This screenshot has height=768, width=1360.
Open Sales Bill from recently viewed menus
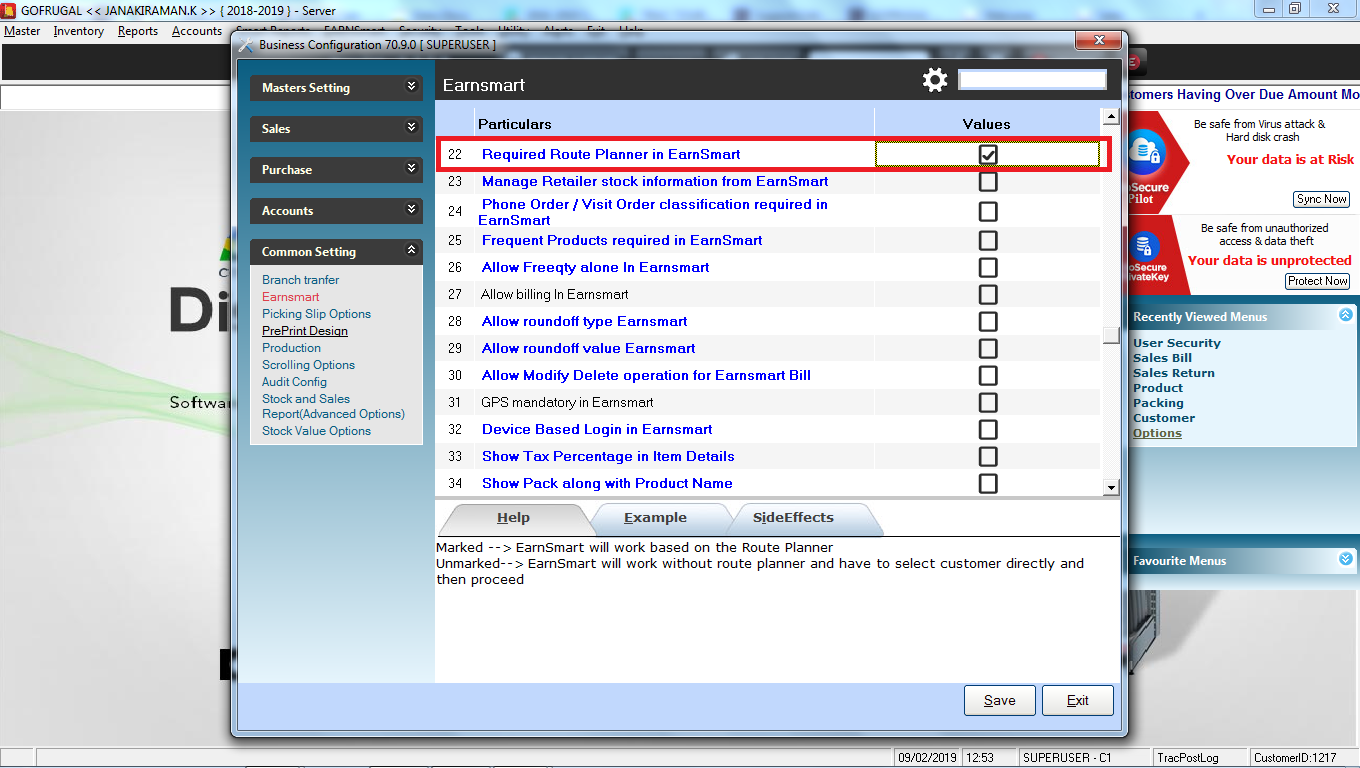pos(1162,358)
